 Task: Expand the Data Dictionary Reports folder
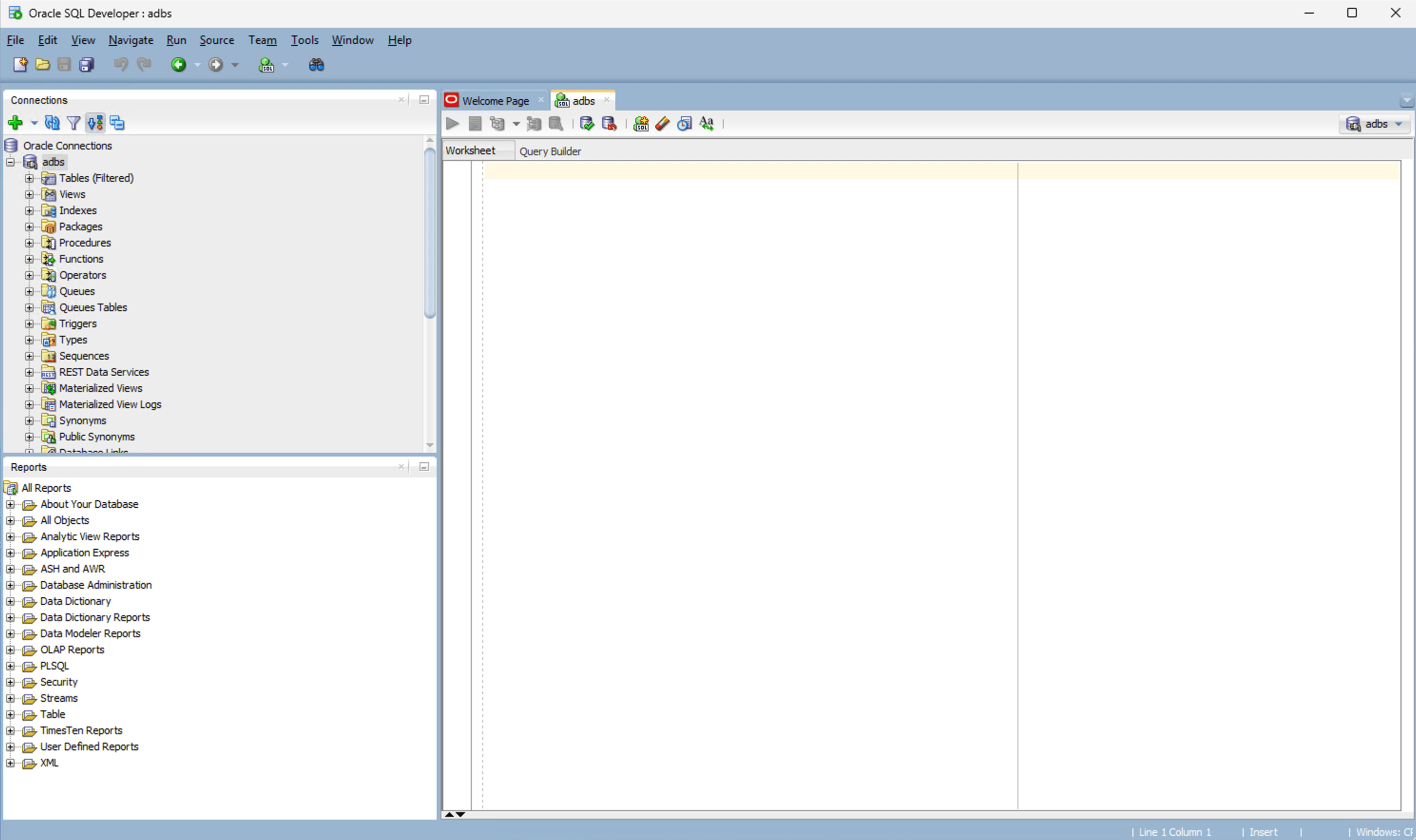(x=10, y=618)
